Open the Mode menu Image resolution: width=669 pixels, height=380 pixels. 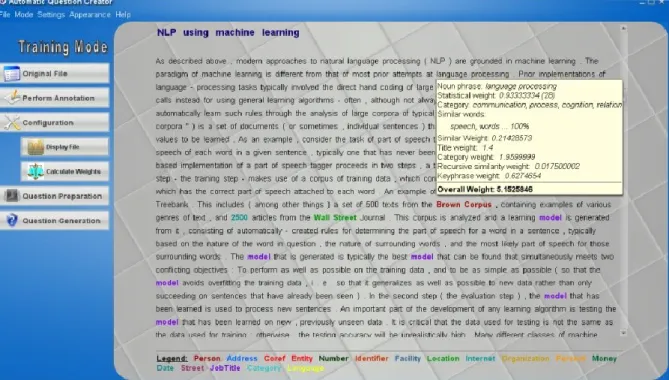click(23, 15)
